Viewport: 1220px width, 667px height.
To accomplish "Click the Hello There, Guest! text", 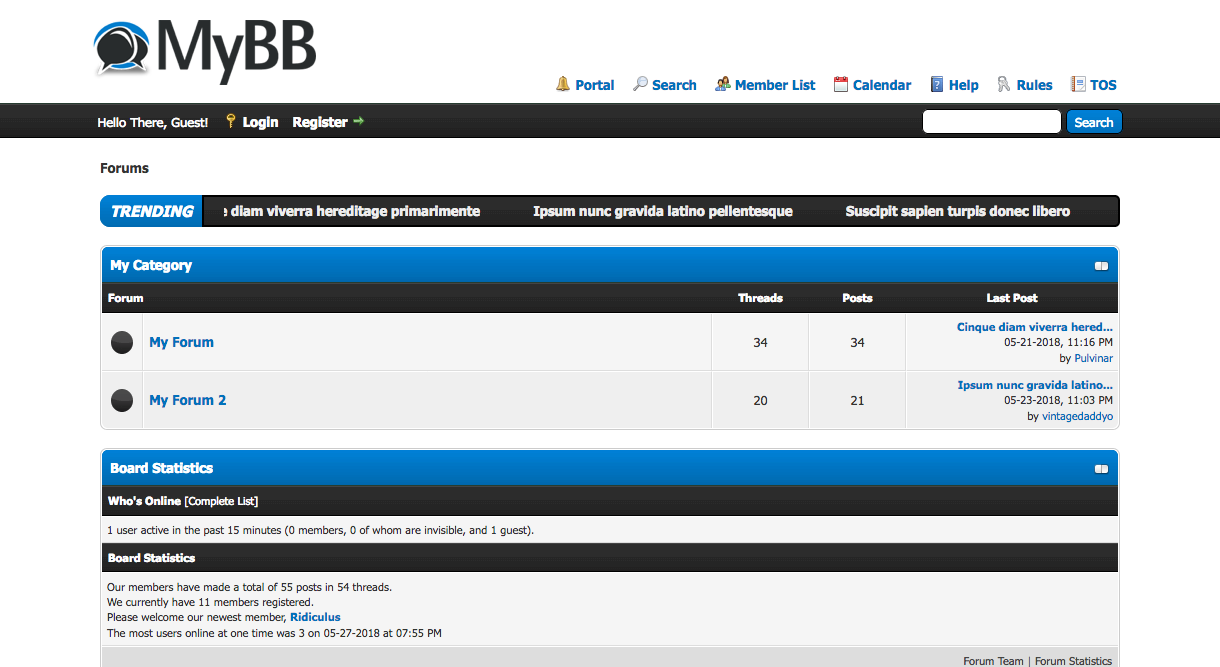I will pyautogui.click(x=153, y=122).
